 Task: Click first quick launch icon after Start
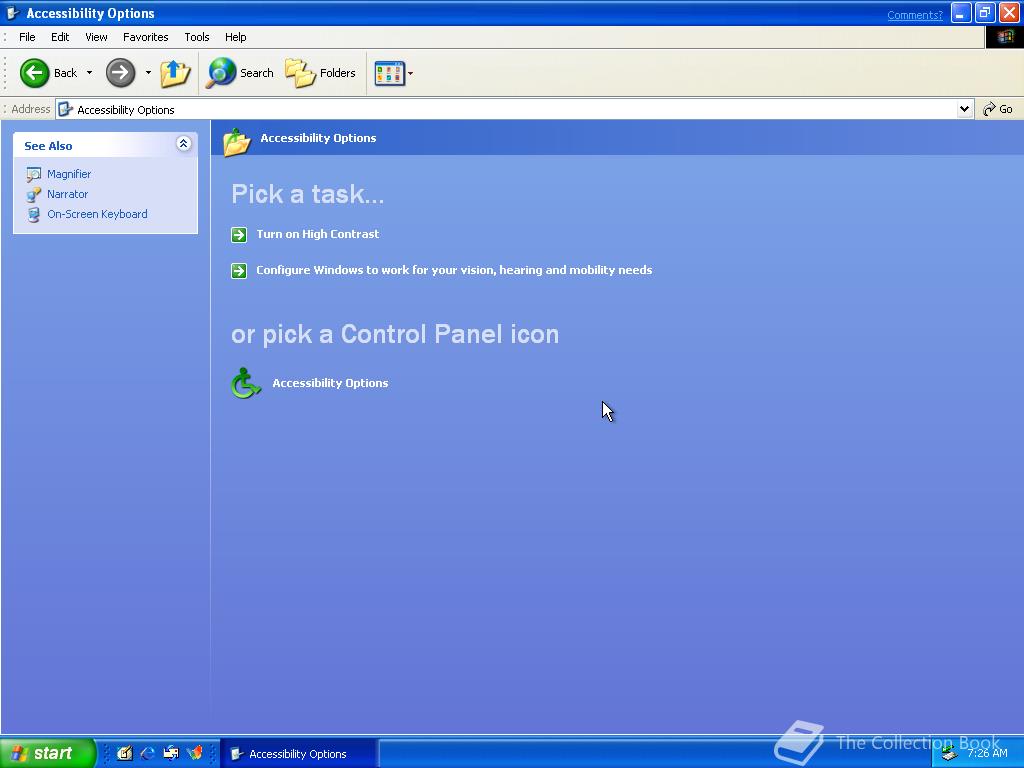coord(124,753)
